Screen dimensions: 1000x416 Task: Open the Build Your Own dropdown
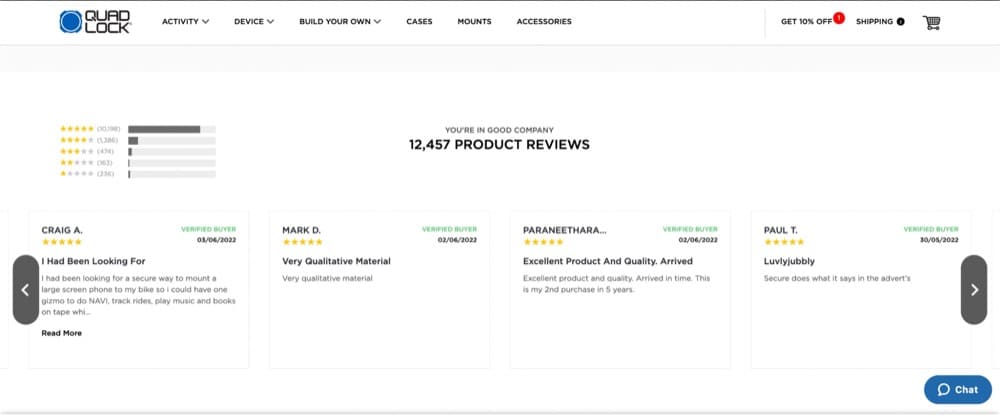tap(340, 21)
